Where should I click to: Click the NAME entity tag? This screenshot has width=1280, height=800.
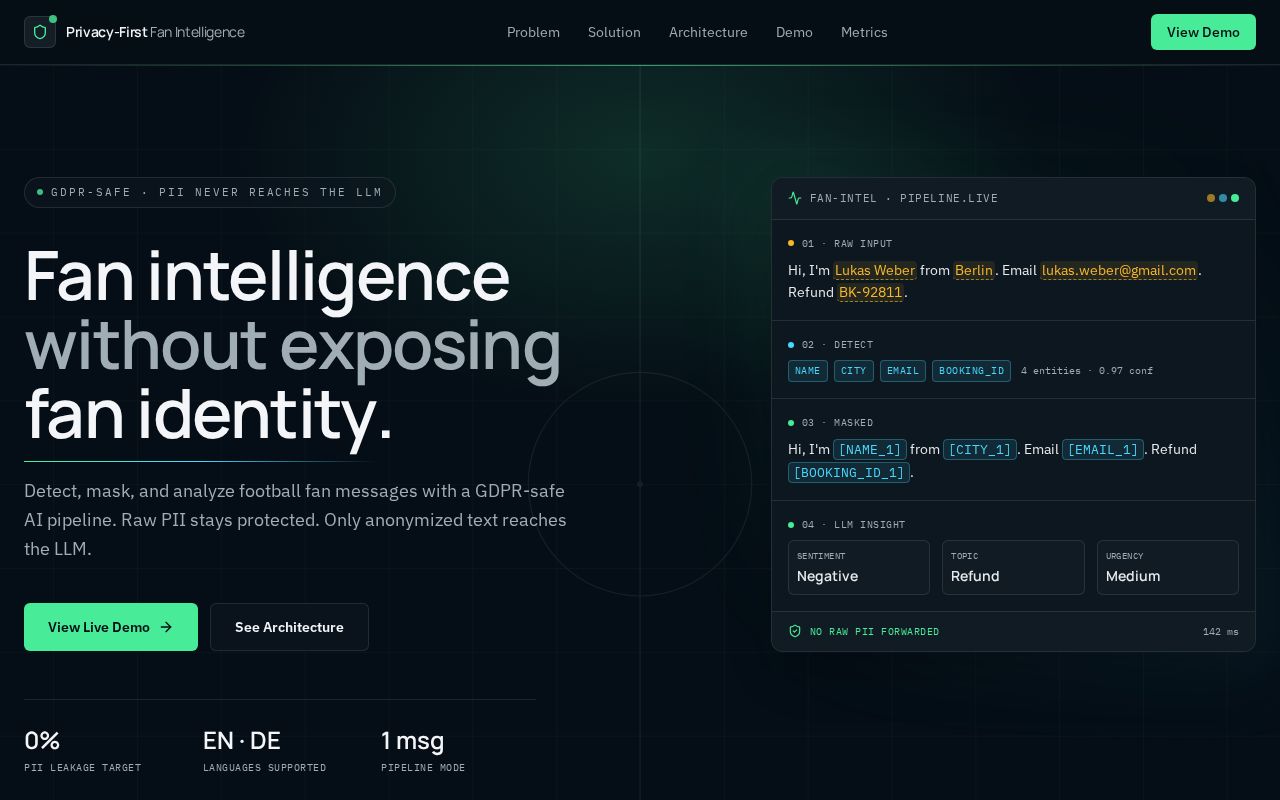tap(808, 371)
